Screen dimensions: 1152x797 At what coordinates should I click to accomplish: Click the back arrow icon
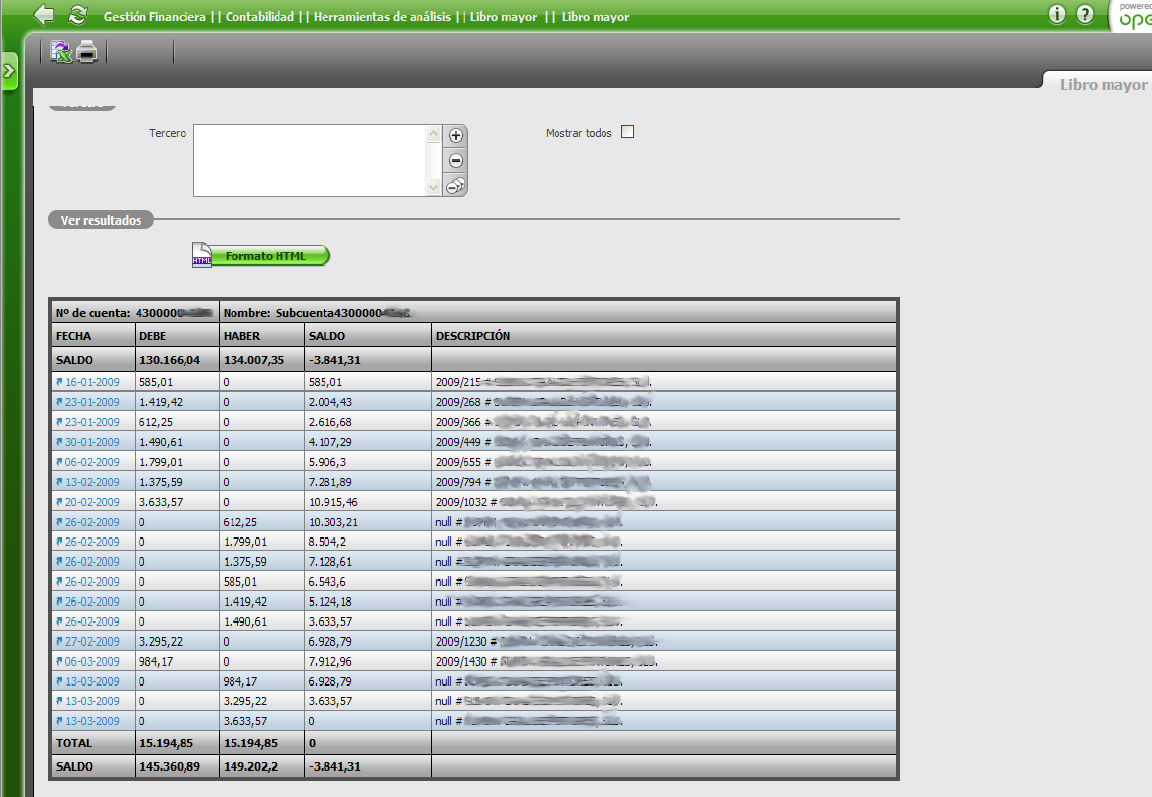click(44, 15)
